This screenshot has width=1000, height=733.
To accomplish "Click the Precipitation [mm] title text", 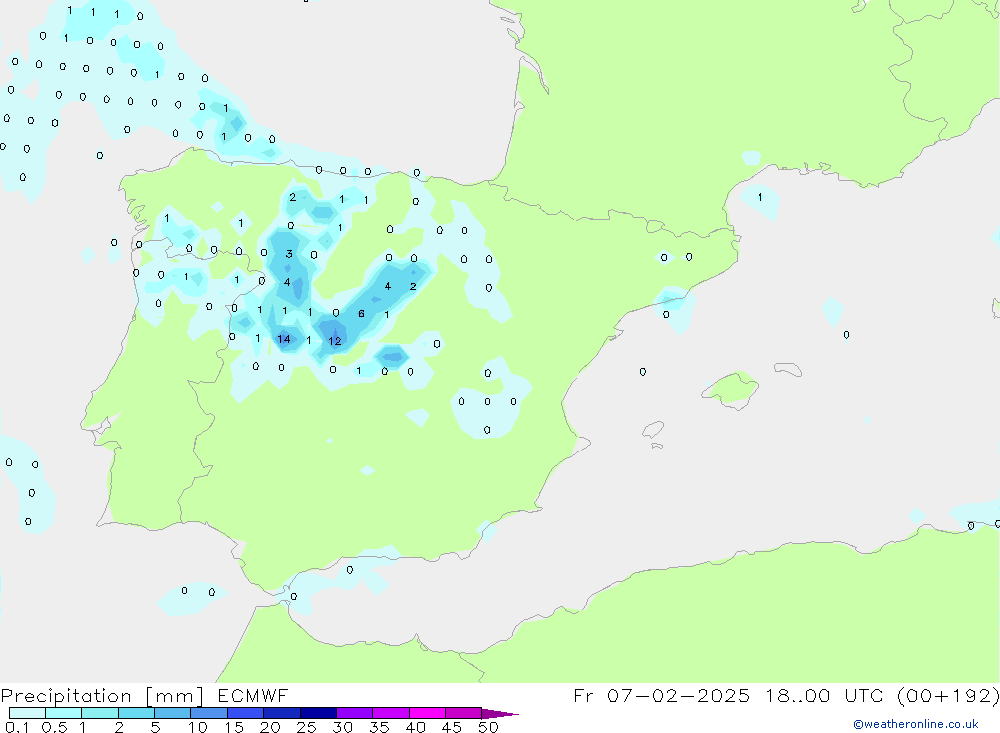I will (105, 695).
